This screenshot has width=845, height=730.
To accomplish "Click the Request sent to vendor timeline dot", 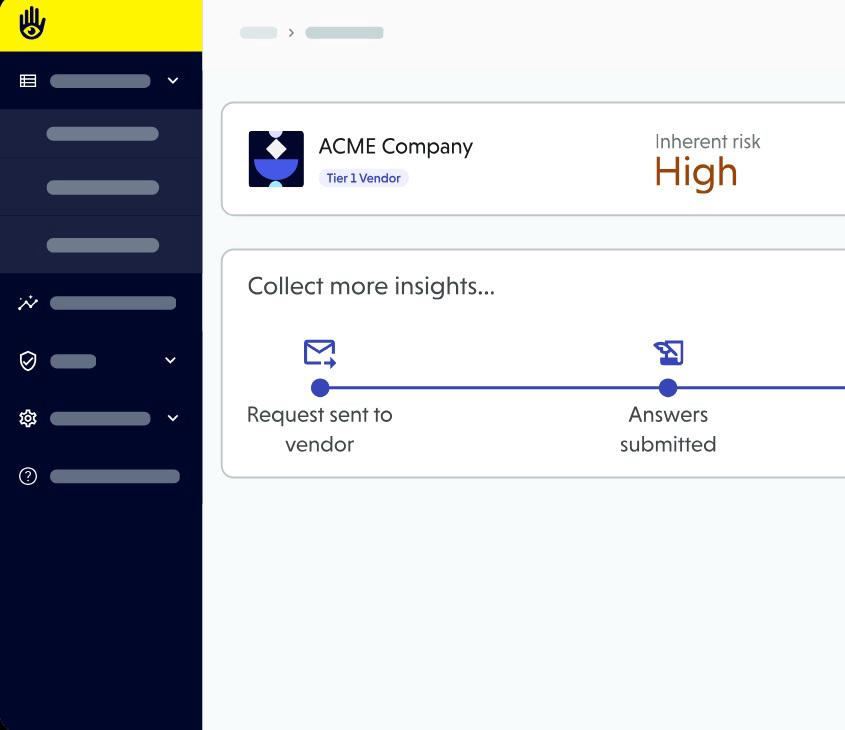I will [320, 388].
